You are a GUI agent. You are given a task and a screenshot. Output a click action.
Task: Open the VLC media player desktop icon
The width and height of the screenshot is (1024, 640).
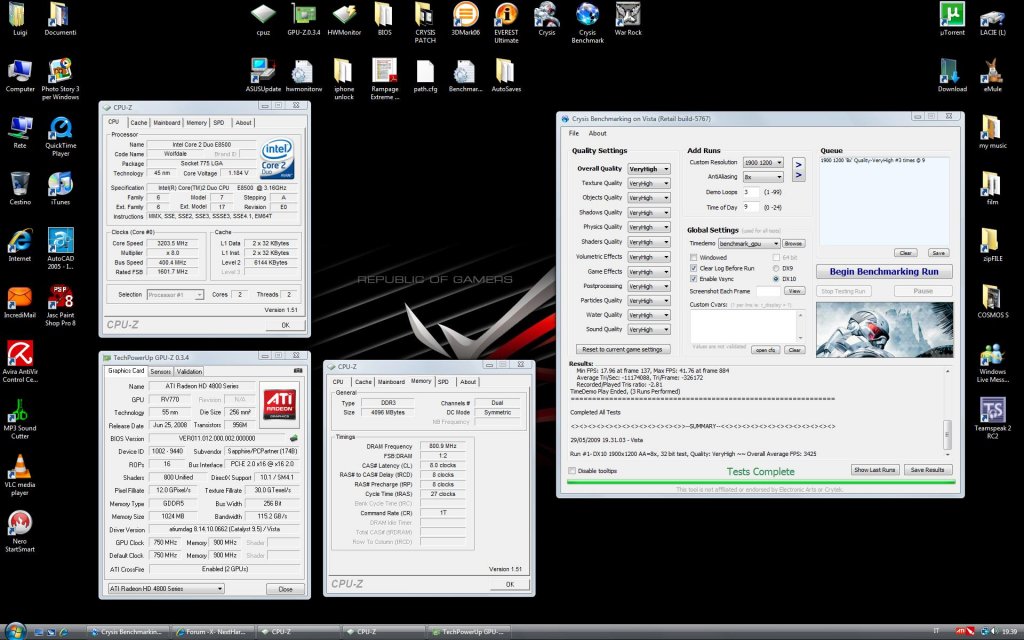point(20,475)
